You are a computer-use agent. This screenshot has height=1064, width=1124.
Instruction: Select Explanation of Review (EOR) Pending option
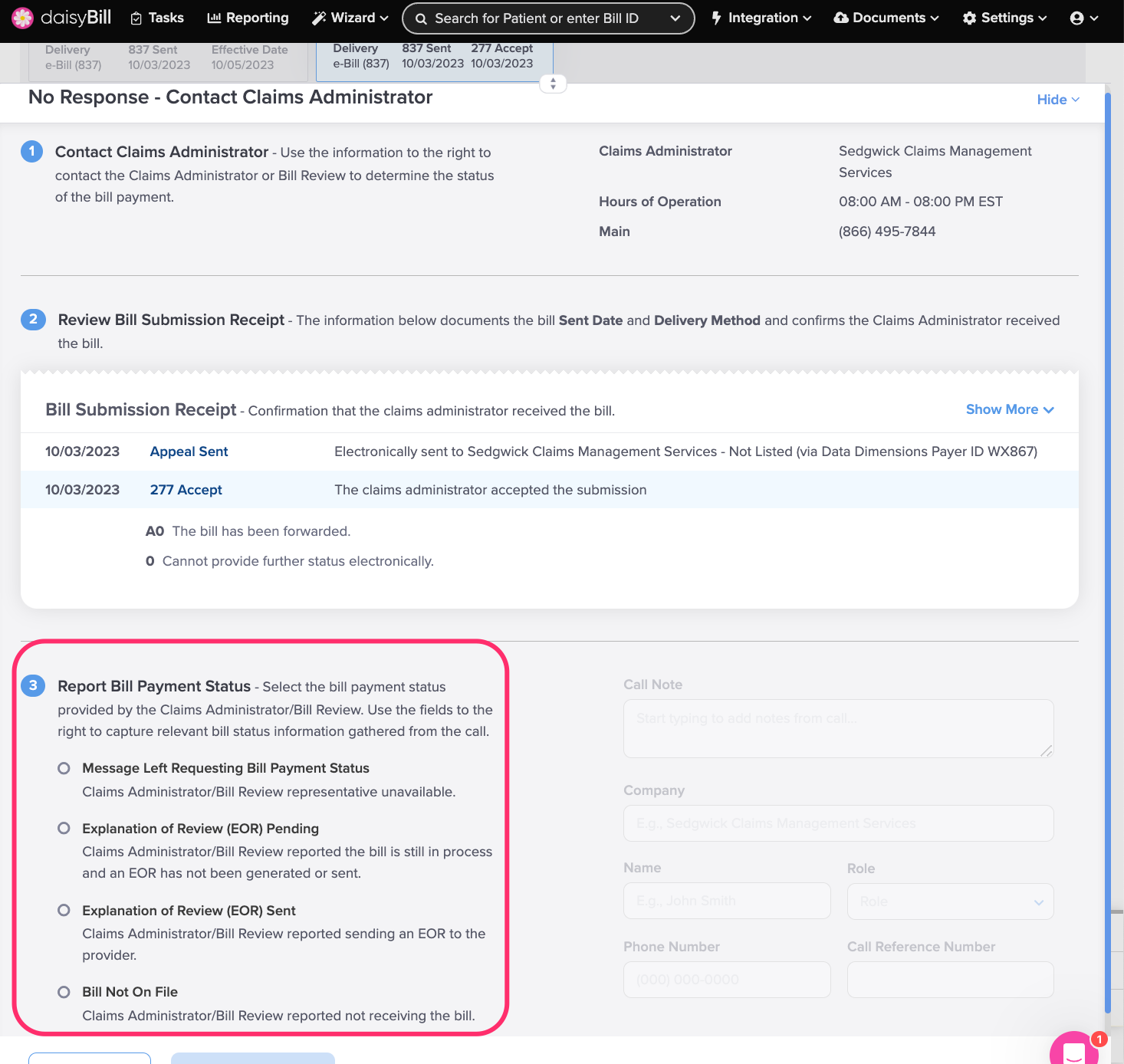pyautogui.click(x=64, y=829)
